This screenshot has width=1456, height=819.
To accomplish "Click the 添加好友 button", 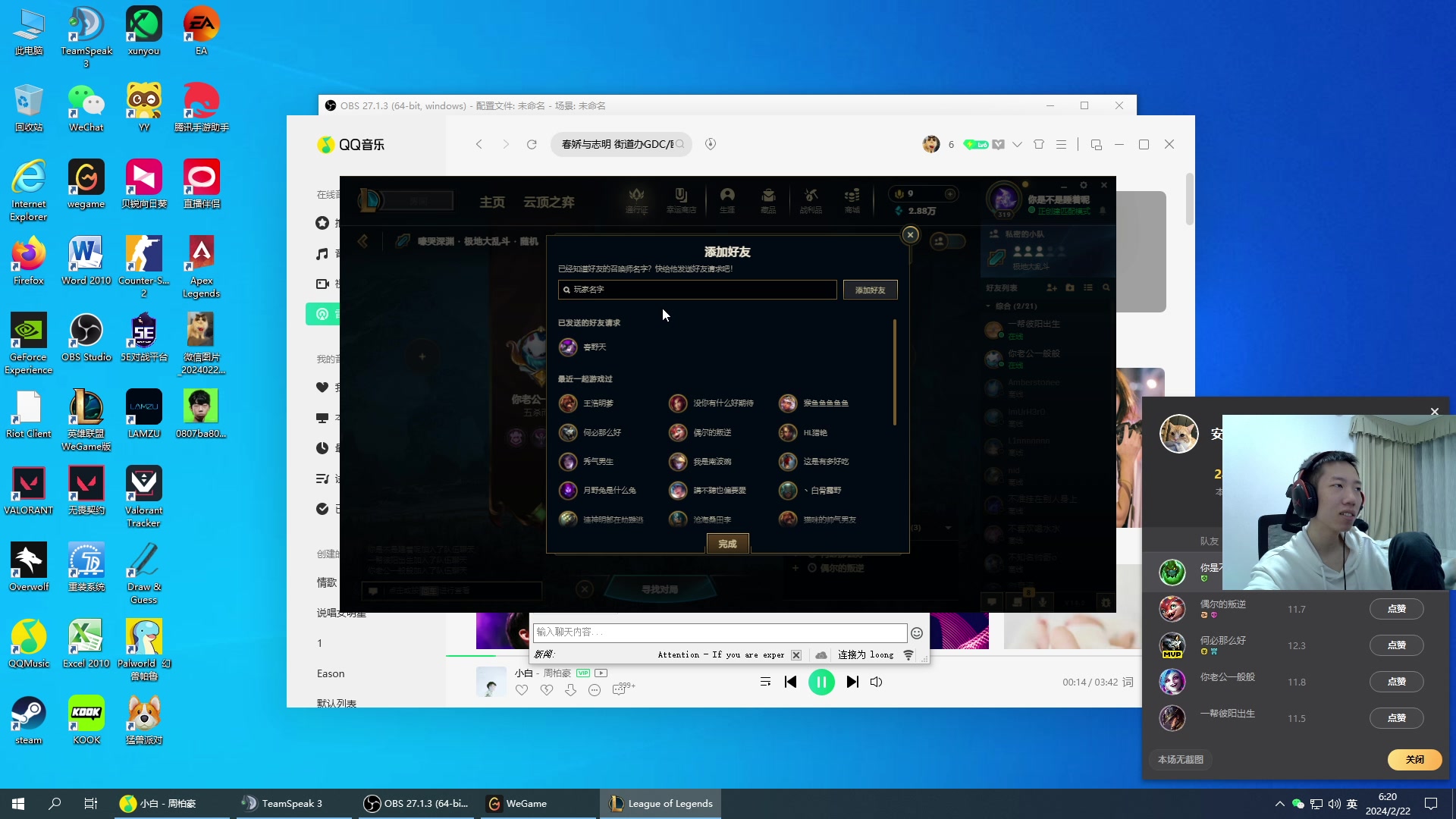I will (870, 290).
